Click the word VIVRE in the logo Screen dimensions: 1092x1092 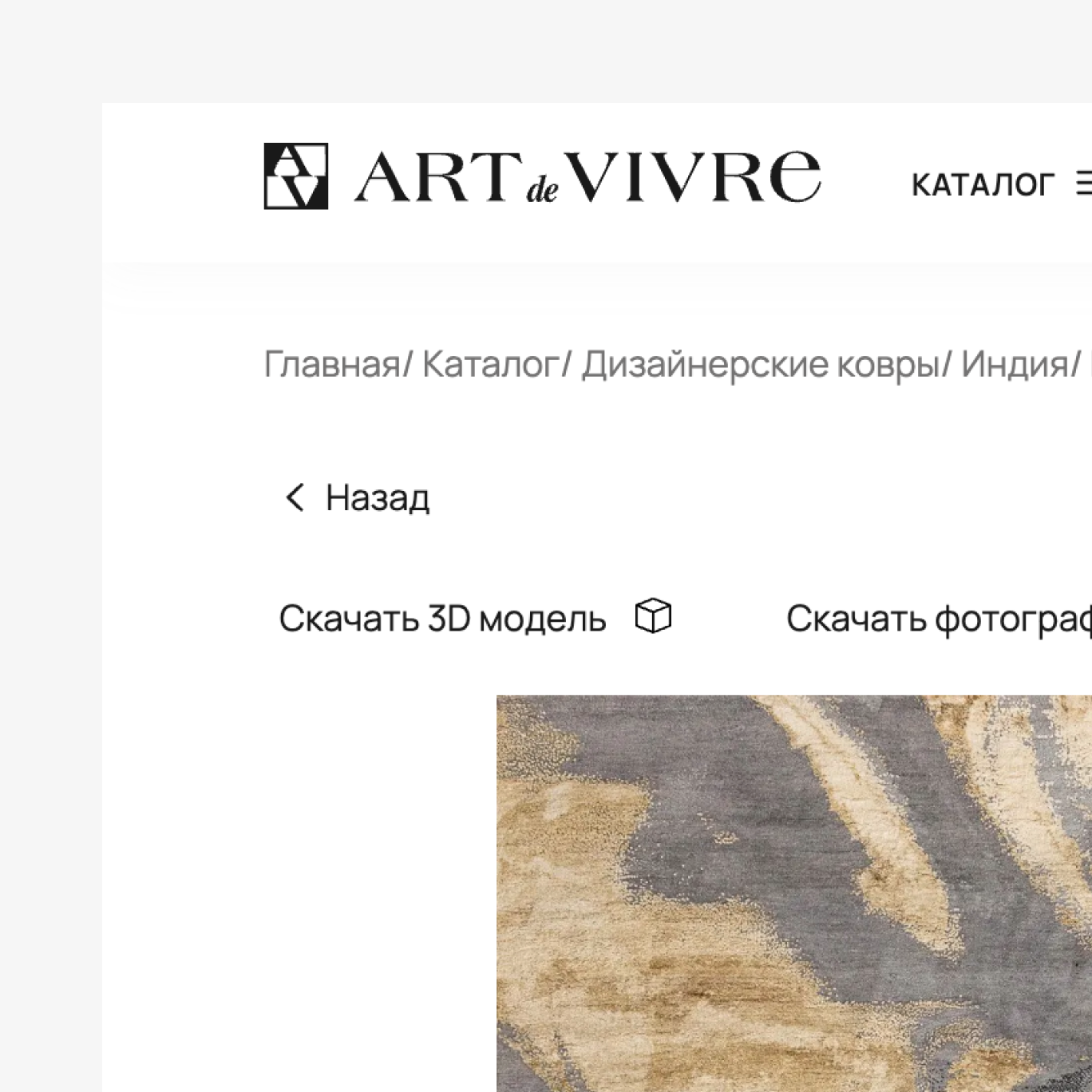(697, 176)
